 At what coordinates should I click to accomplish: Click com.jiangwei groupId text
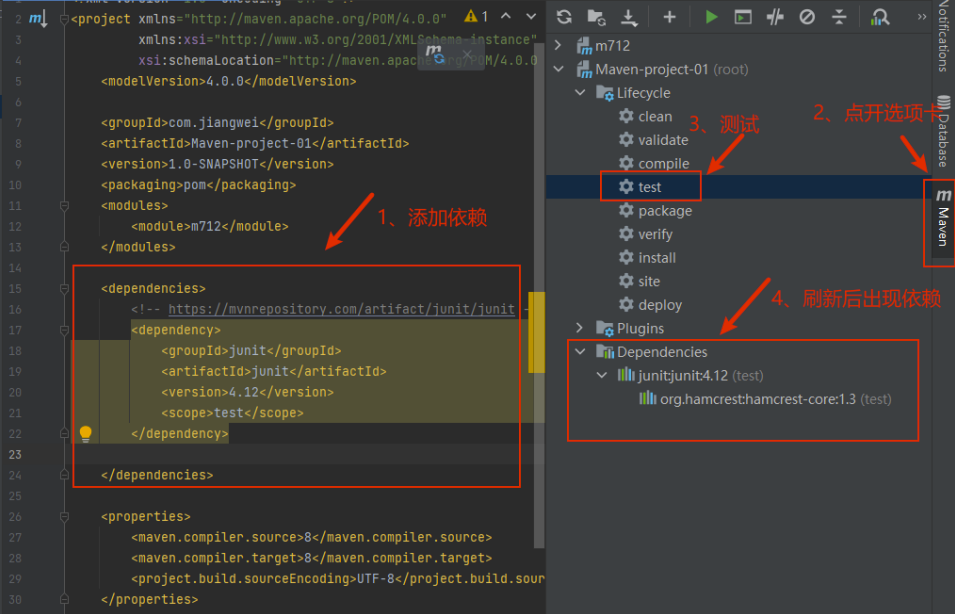pyautogui.click(x=213, y=122)
